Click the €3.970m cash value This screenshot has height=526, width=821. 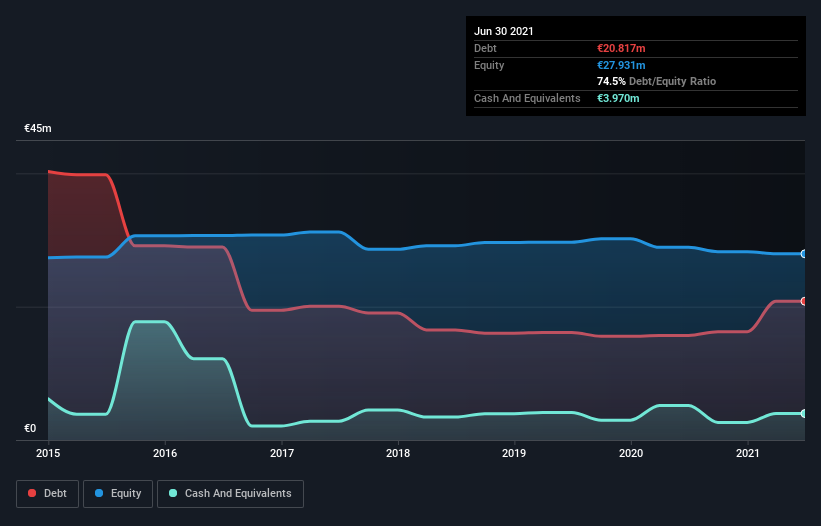pyautogui.click(x=618, y=98)
